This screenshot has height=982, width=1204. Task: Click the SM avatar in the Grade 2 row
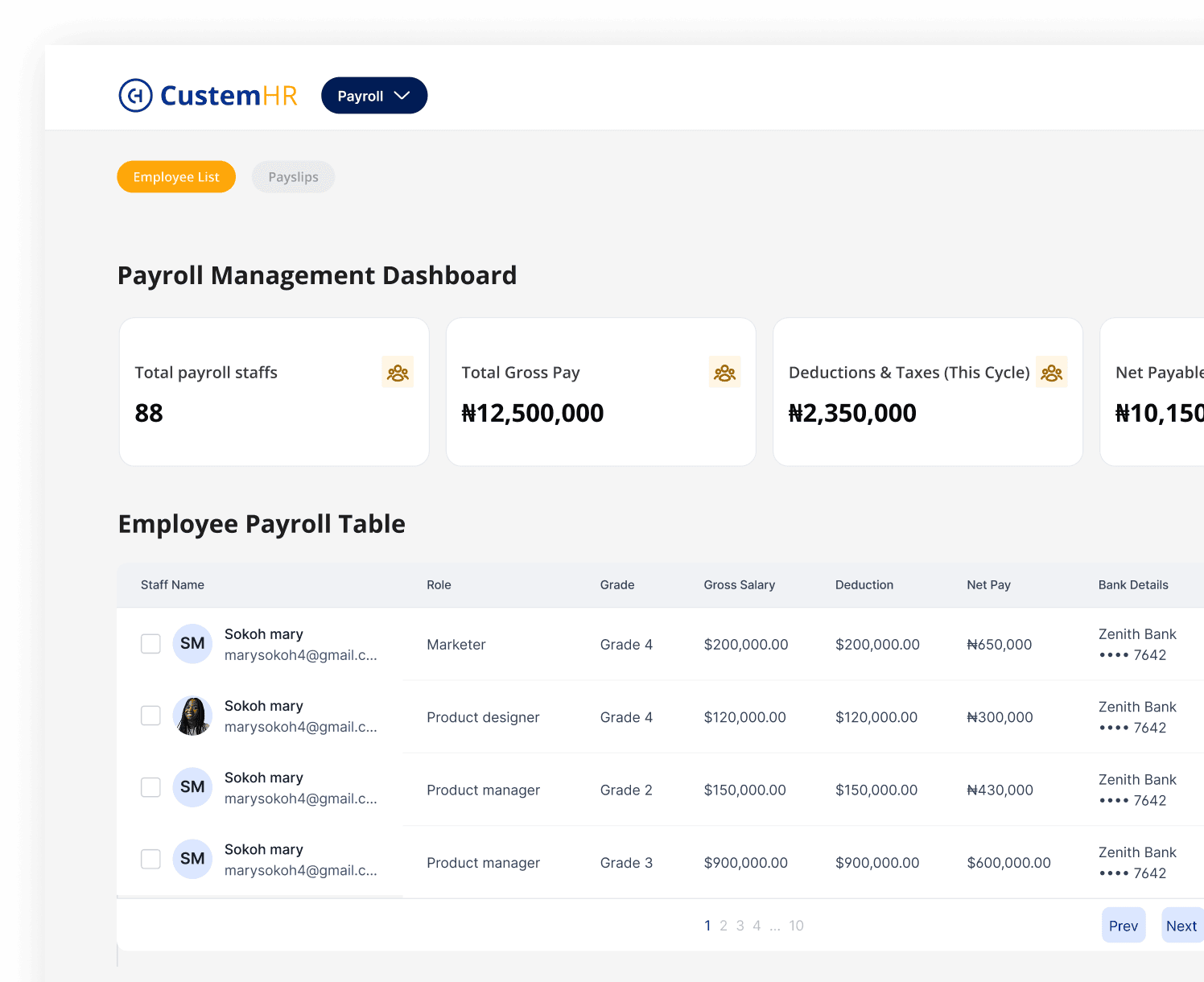click(192, 787)
